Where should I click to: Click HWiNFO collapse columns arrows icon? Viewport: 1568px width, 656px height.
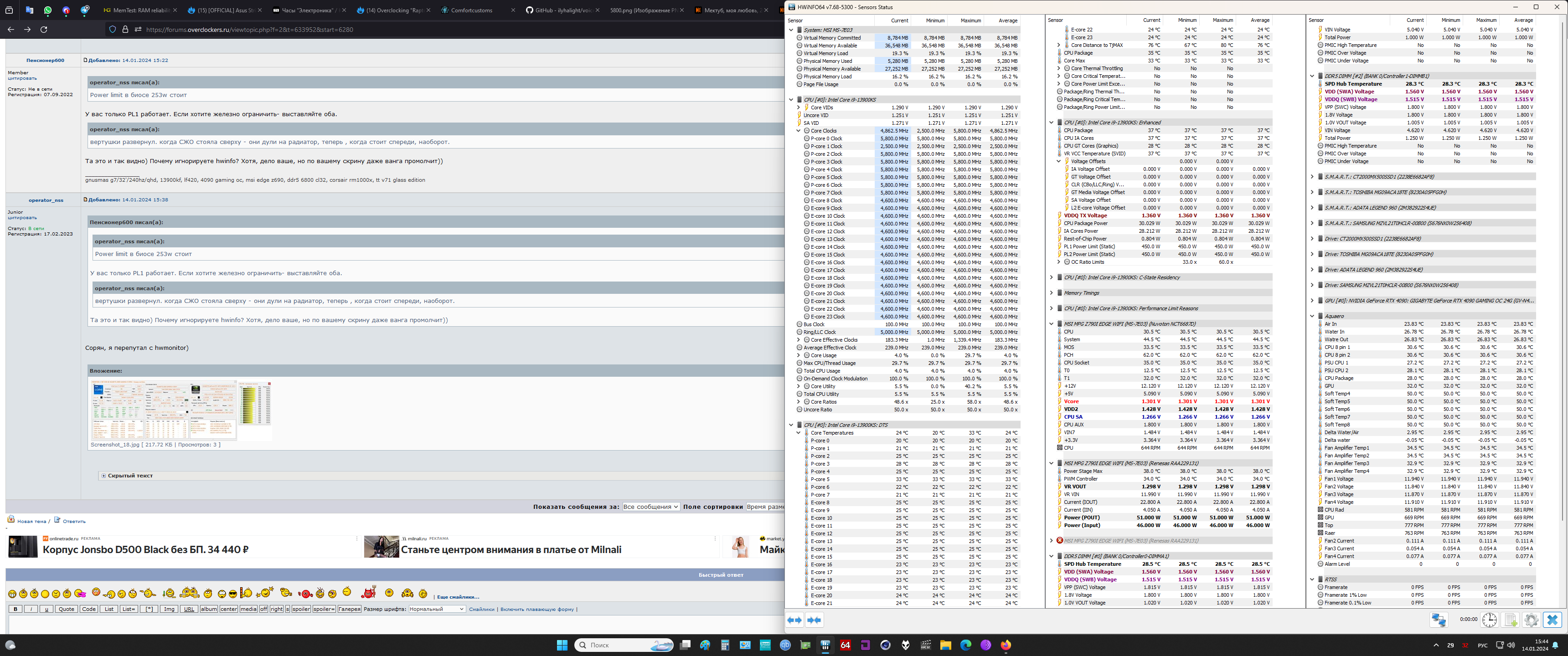click(814, 620)
